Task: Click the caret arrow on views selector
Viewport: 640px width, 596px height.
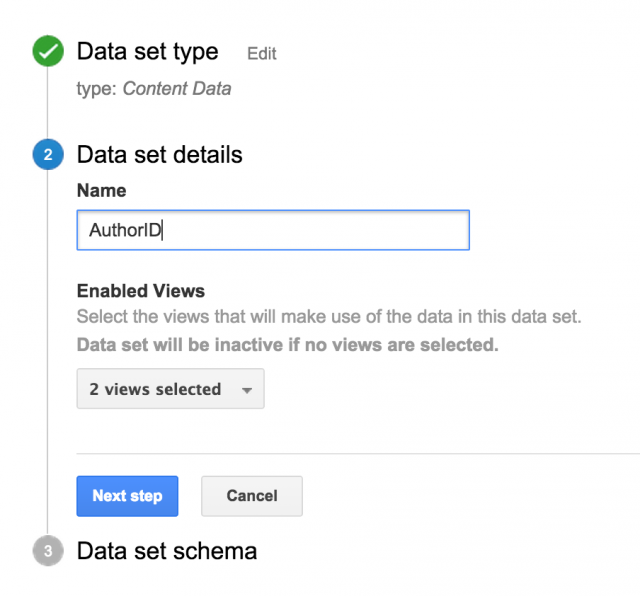Action: tap(247, 390)
